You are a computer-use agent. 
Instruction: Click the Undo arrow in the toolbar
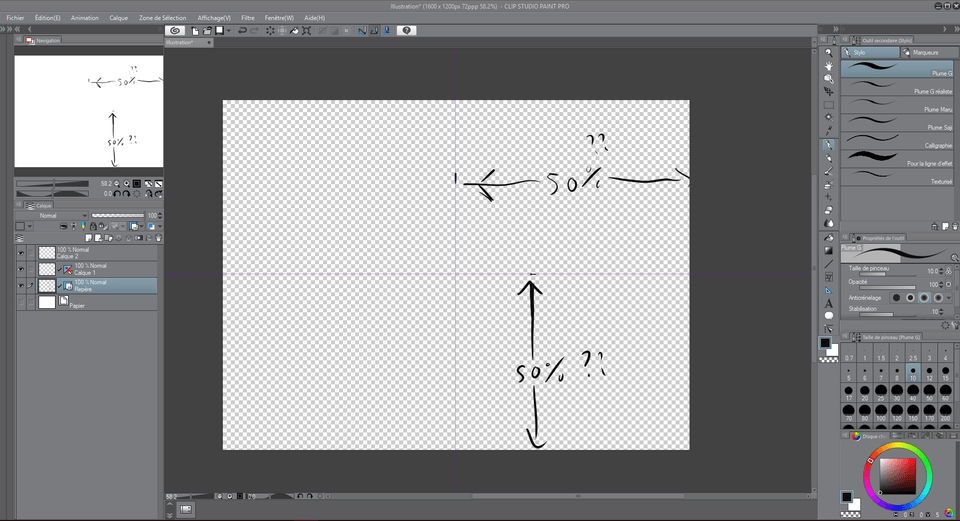242,31
